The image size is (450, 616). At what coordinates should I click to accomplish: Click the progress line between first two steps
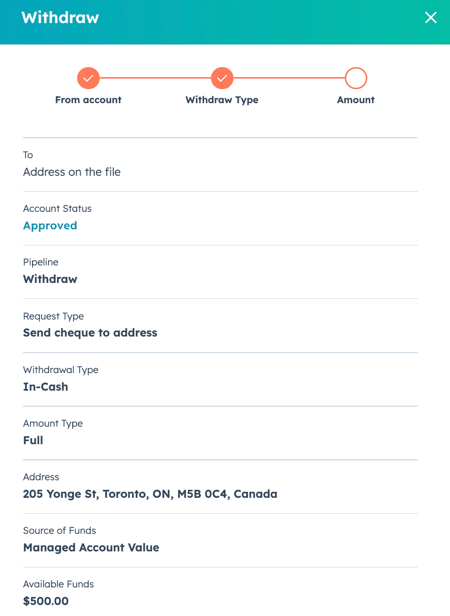click(x=155, y=78)
